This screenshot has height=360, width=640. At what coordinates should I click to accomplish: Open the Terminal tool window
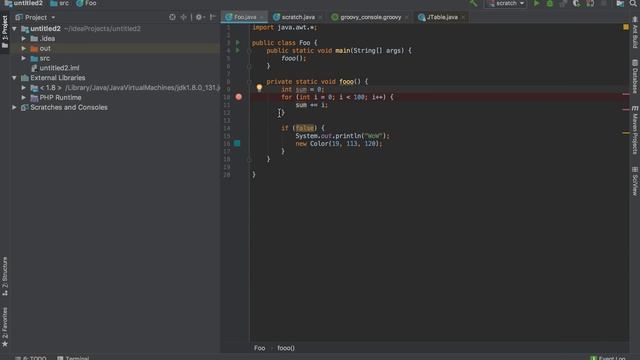[73, 358]
